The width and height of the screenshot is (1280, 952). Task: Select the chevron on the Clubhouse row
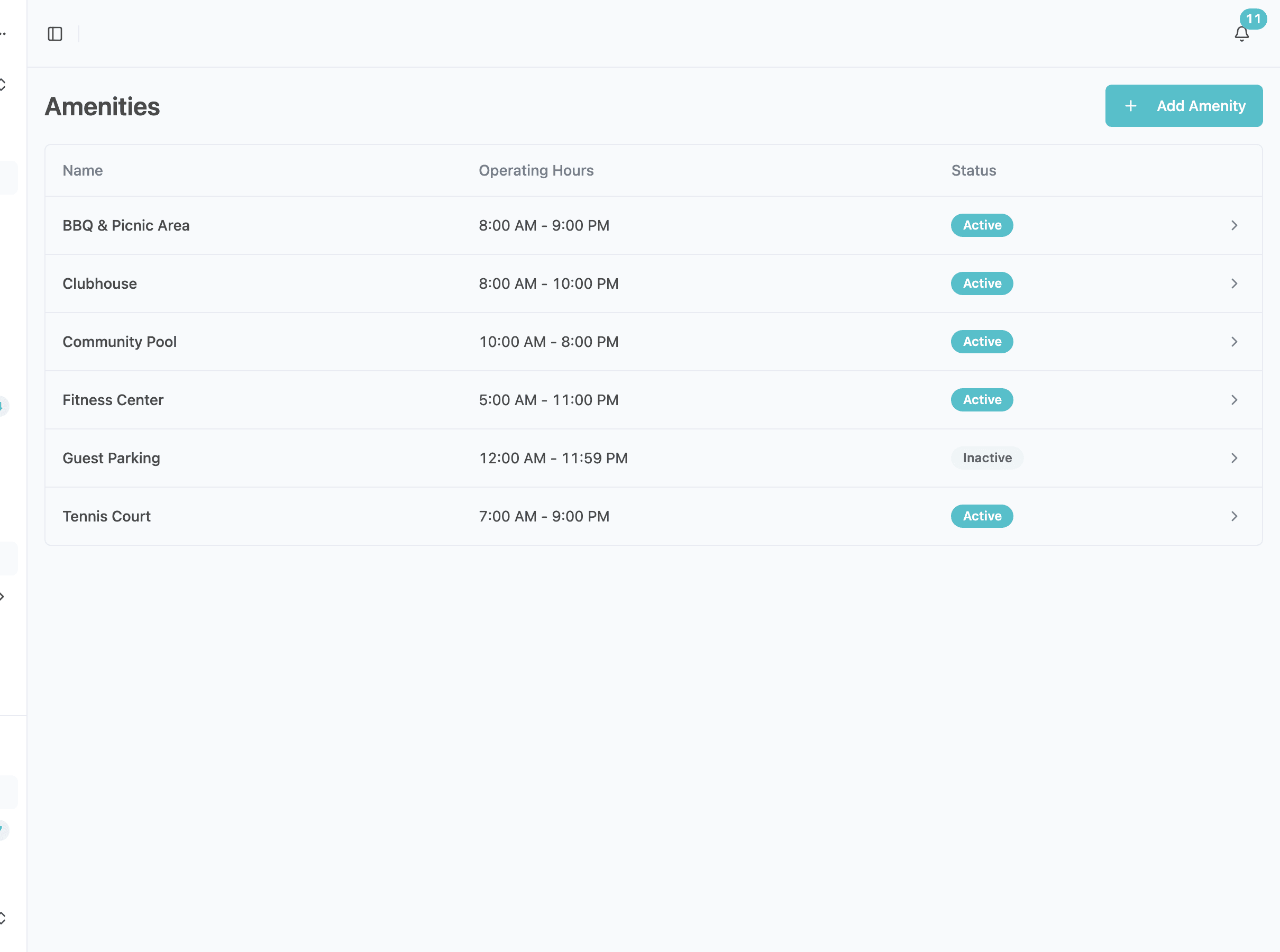tap(1234, 283)
